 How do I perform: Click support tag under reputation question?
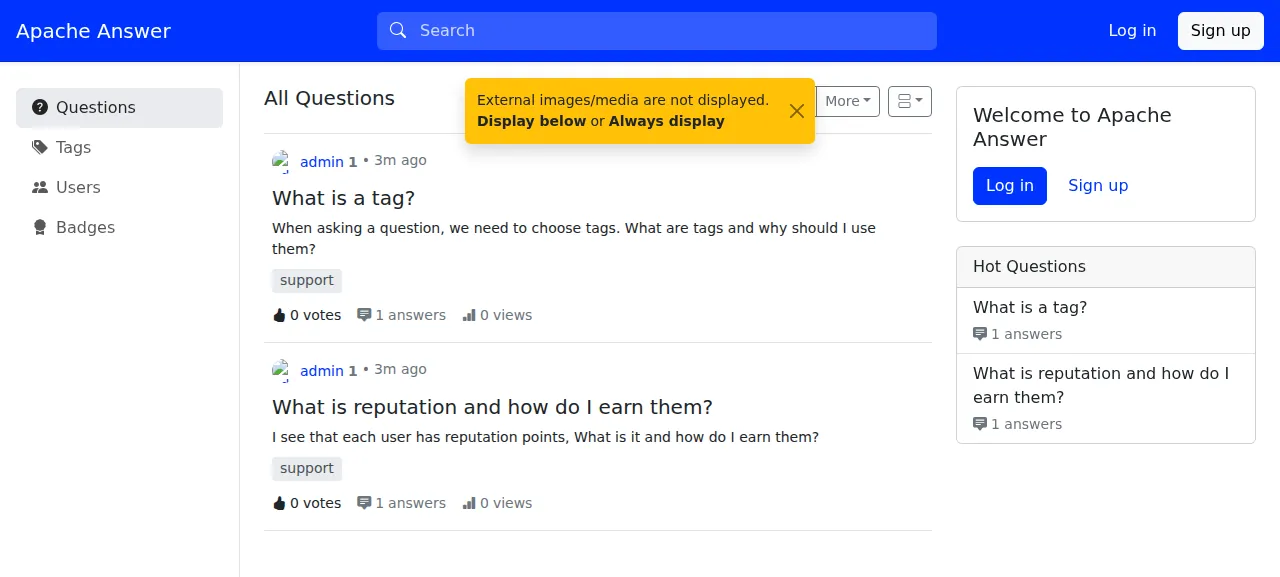(307, 469)
